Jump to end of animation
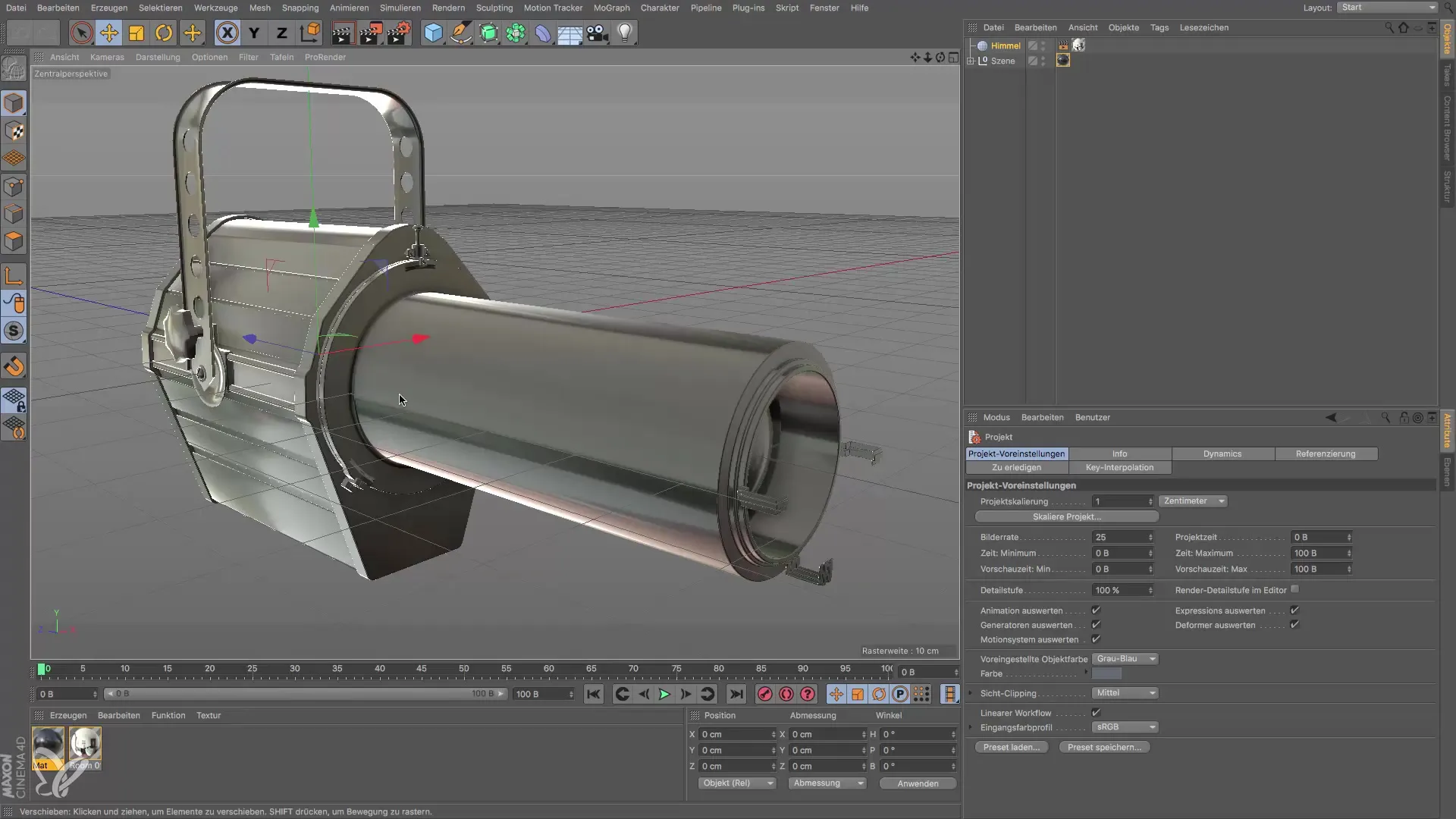The image size is (1456, 819). point(736,694)
